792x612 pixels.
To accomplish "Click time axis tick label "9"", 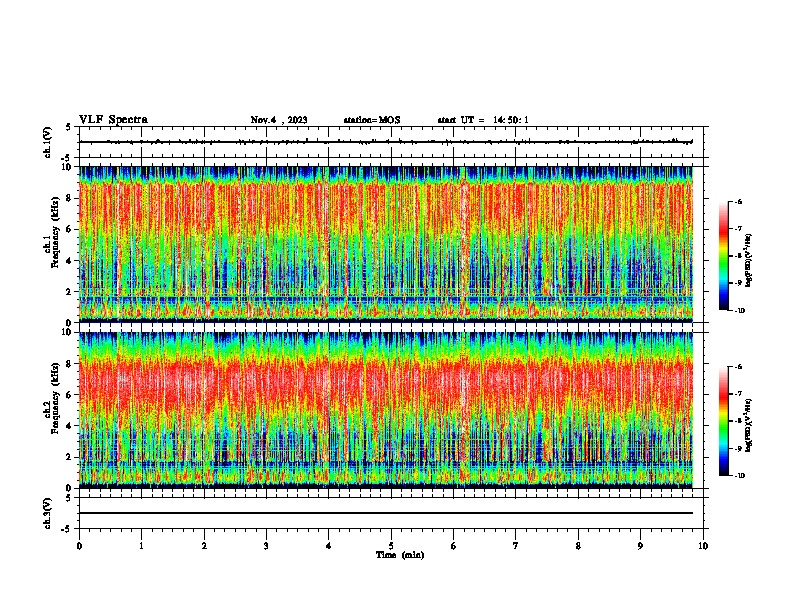I will click(x=640, y=546).
